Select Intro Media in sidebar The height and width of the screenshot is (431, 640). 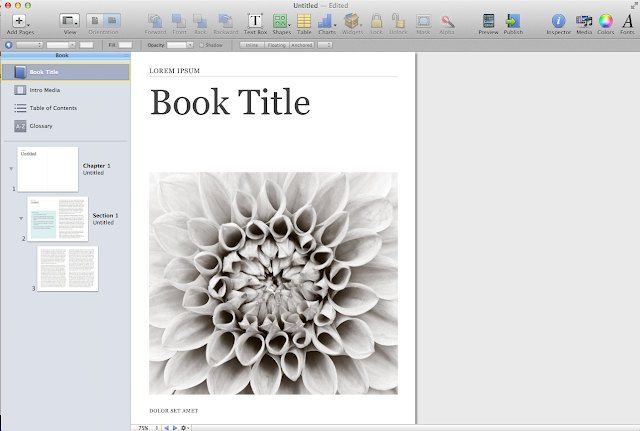tap(65, 90)
